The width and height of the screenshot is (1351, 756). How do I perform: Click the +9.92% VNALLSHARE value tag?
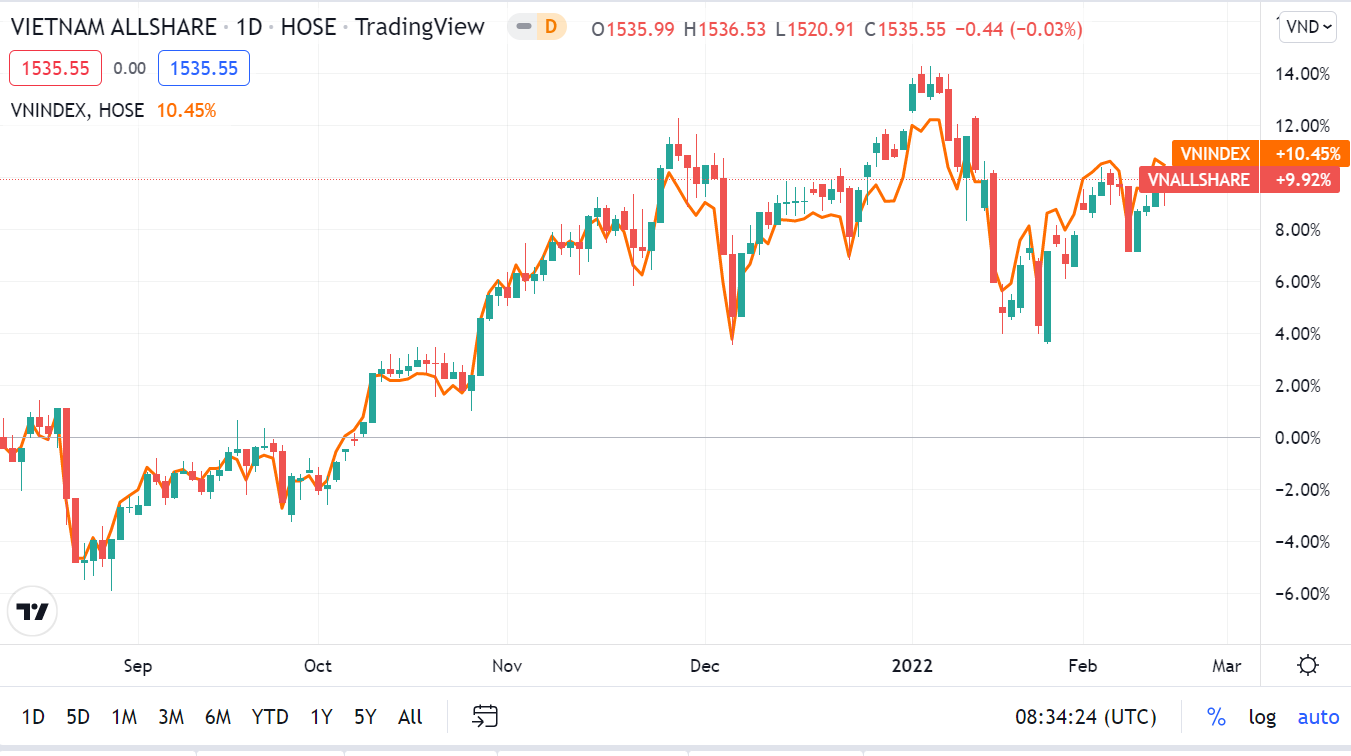coord(1300,180)
